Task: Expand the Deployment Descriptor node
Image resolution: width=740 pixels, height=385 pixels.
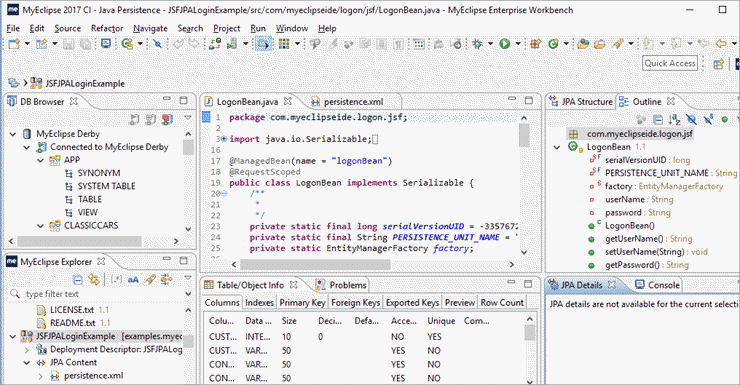Action: click(27, 350)
